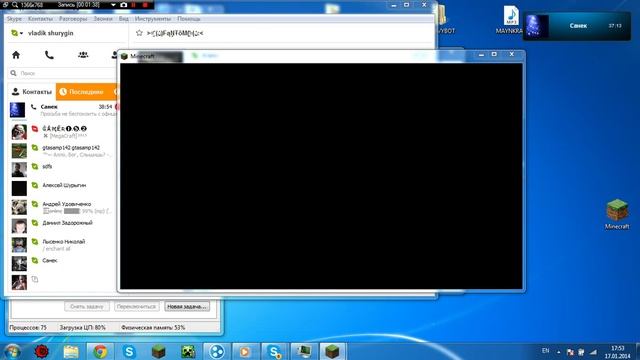Click the screenshot camera icon on the recorder bar
640x360 pixels.
tap(123, 5)
